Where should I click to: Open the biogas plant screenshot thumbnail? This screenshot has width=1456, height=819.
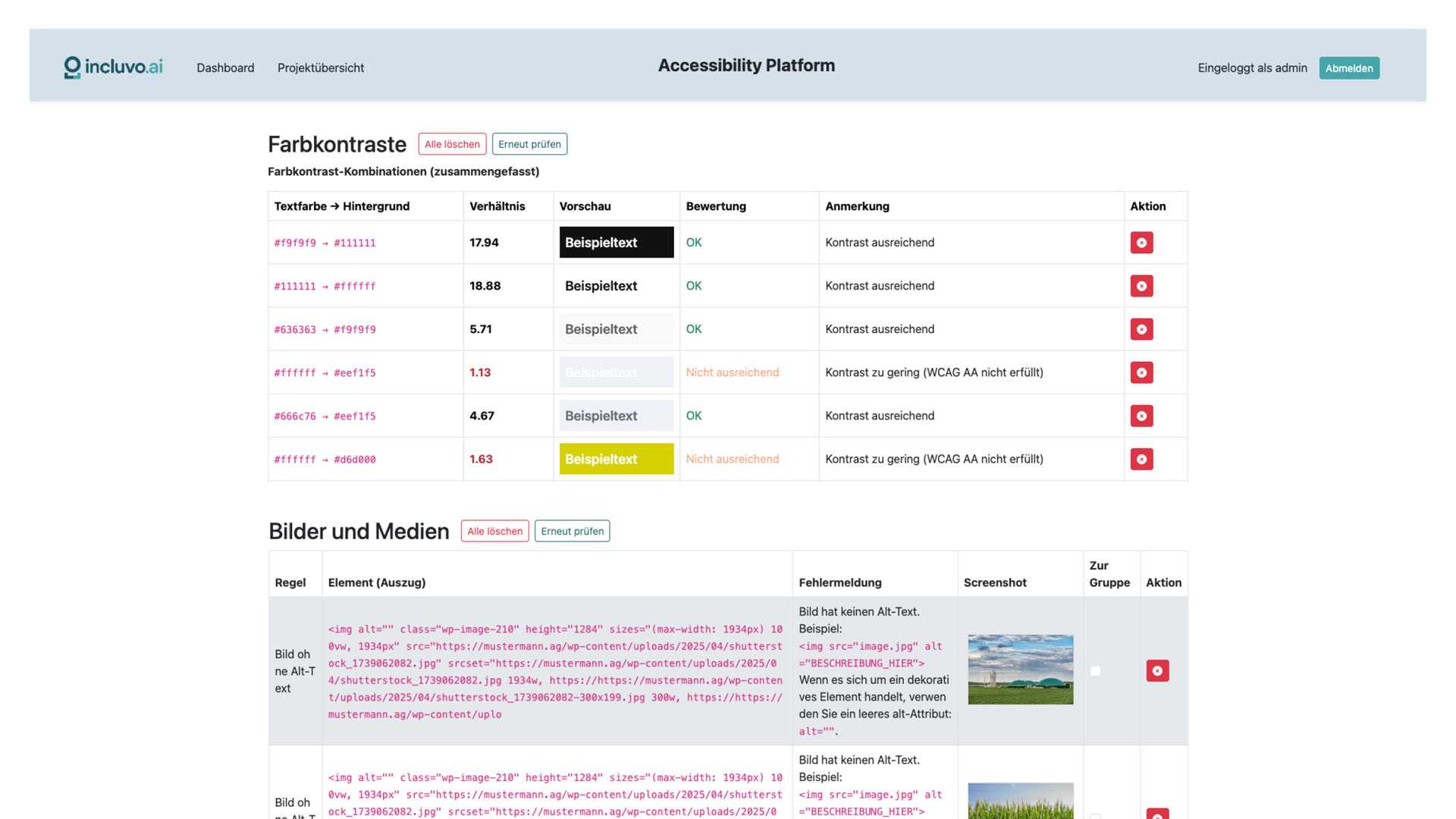1020,670
